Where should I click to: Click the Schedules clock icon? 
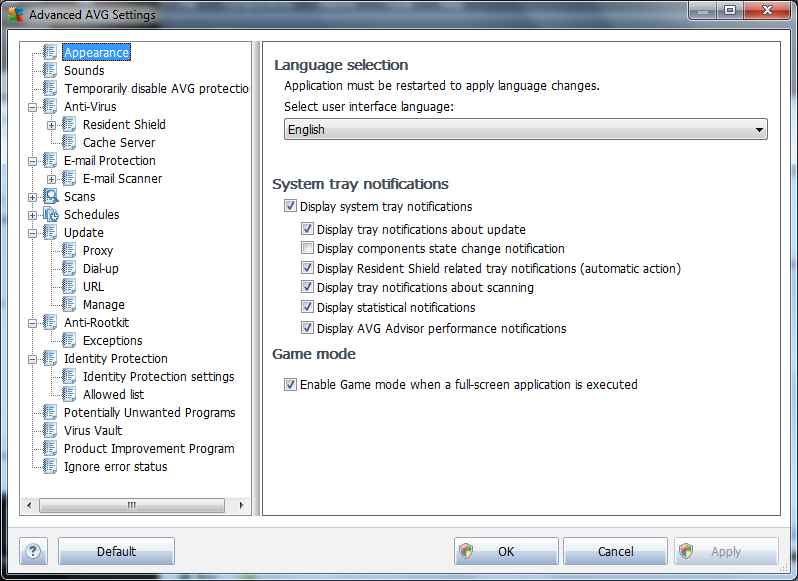(50, 214)
